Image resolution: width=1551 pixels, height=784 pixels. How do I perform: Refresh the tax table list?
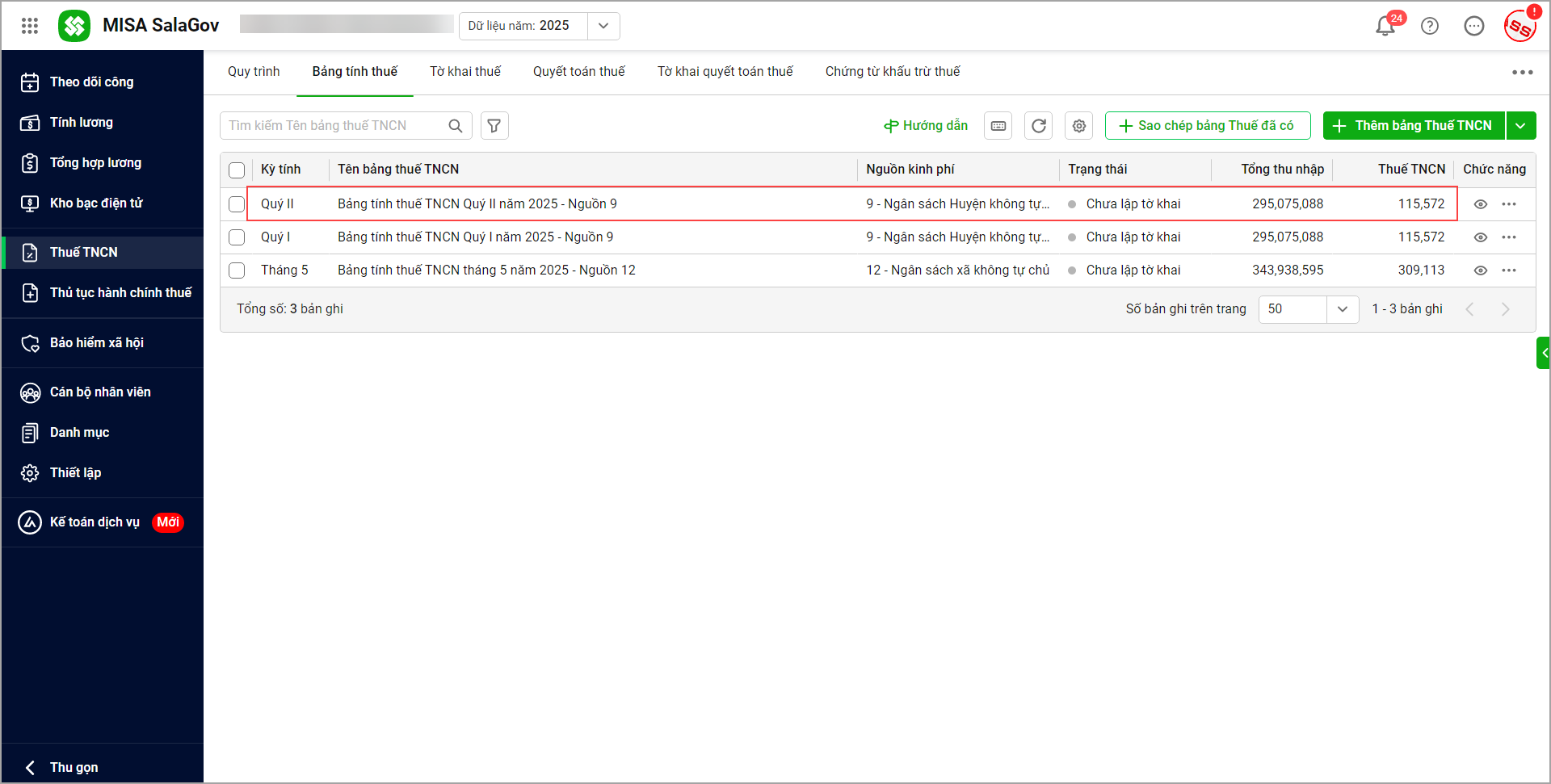[x=1039, y=126]
